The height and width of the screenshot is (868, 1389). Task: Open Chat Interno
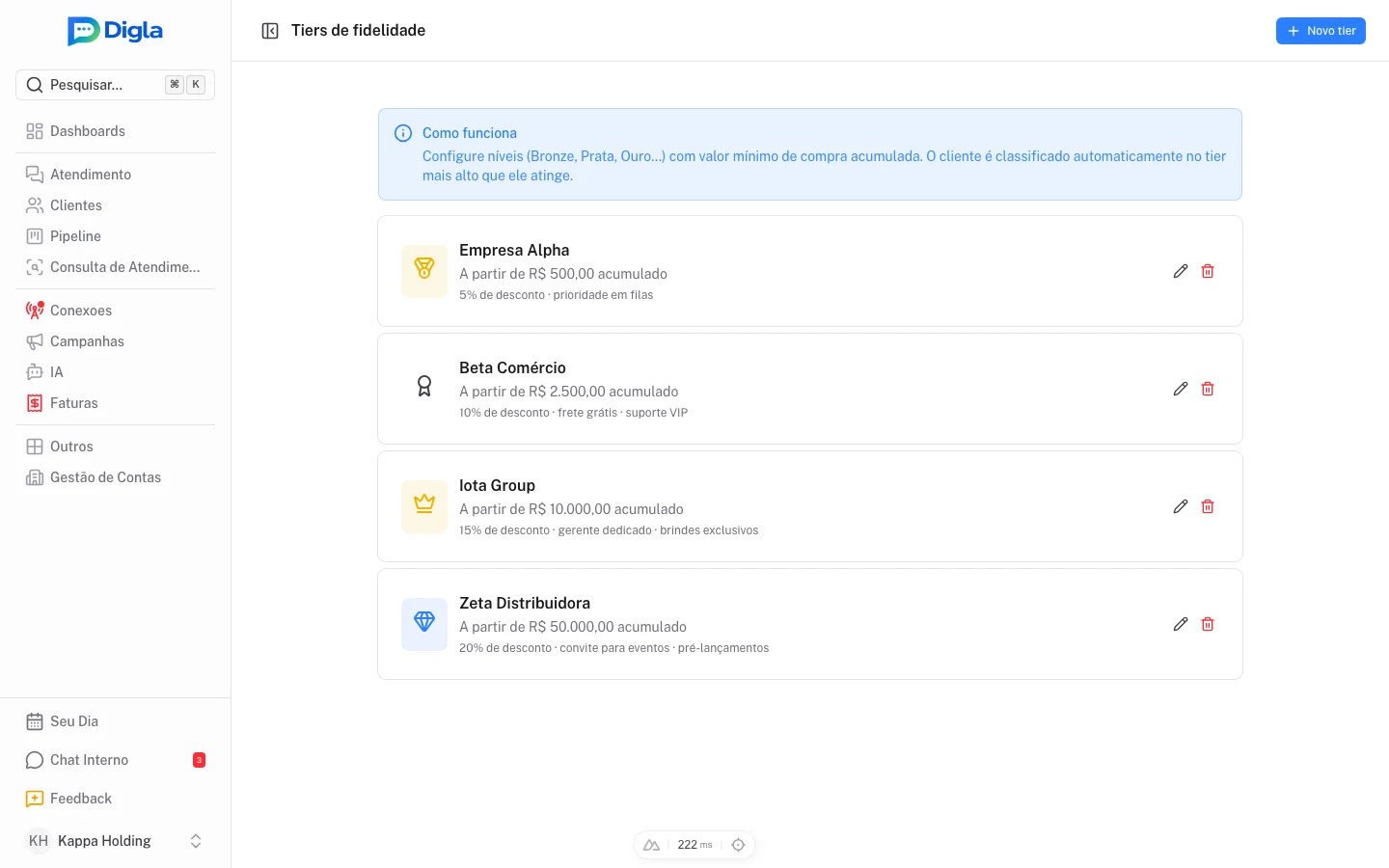116,760
